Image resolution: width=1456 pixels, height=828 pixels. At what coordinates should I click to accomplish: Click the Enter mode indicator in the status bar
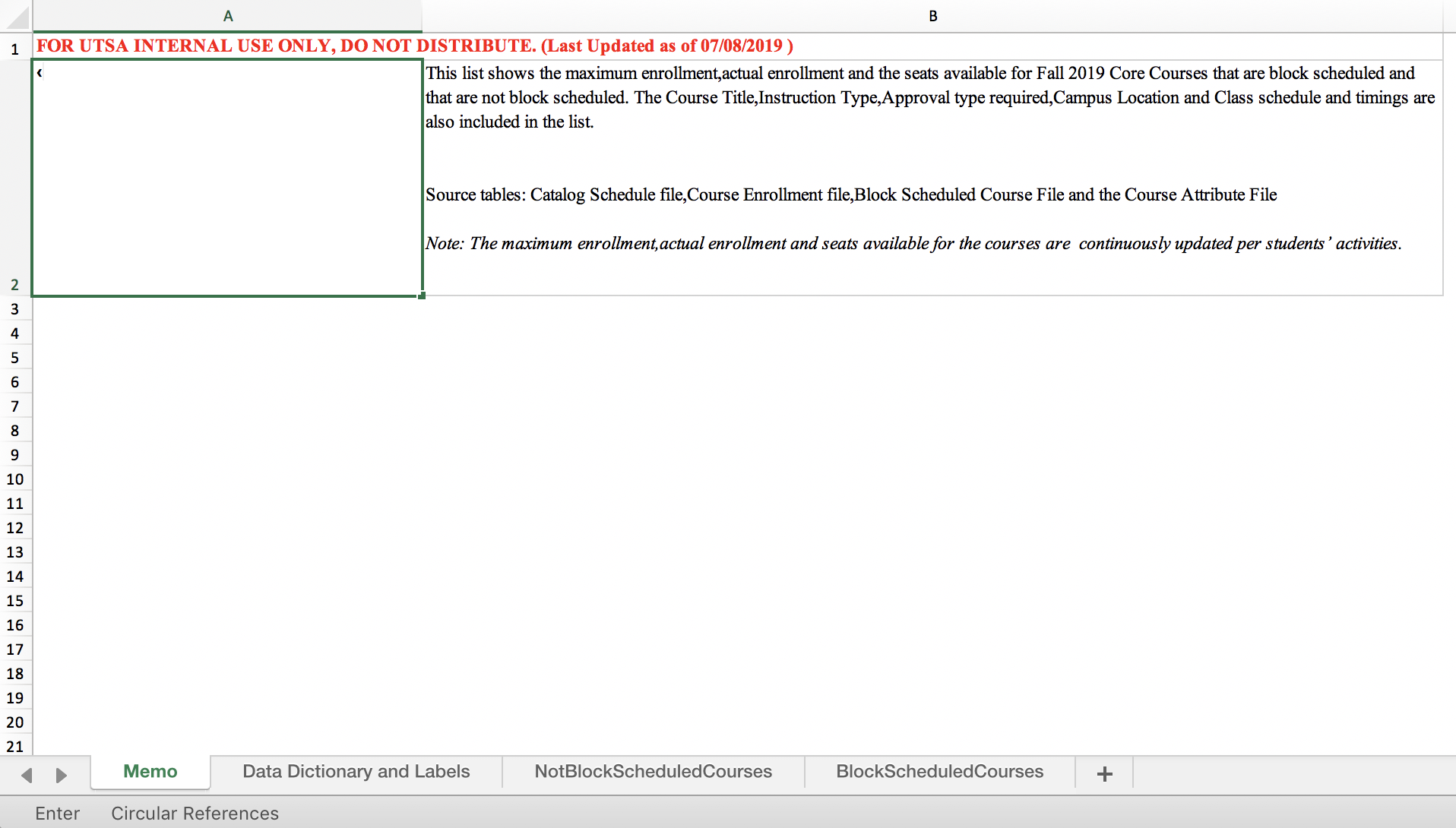57,814
